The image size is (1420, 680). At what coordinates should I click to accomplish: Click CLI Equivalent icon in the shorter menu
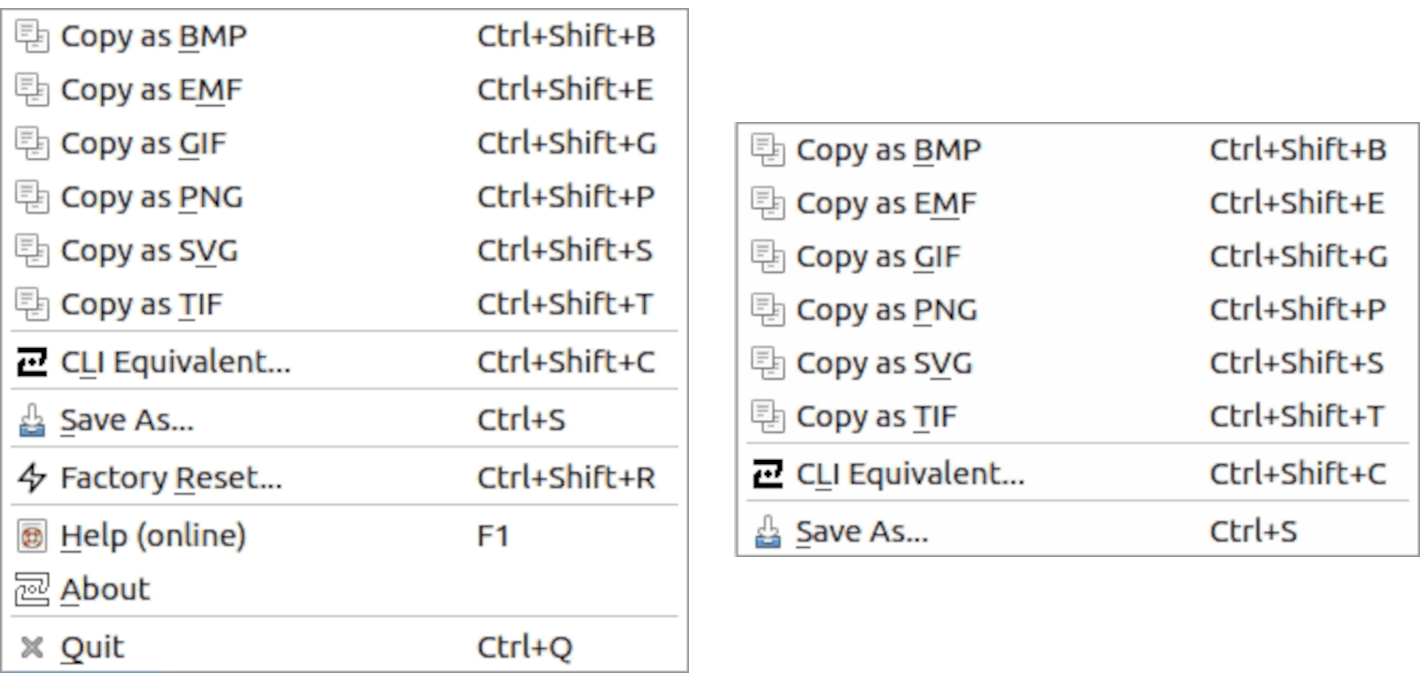tap(767, 475)
